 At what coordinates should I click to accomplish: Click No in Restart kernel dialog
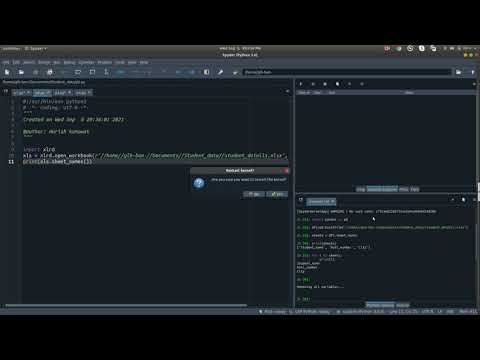[254, 194]
